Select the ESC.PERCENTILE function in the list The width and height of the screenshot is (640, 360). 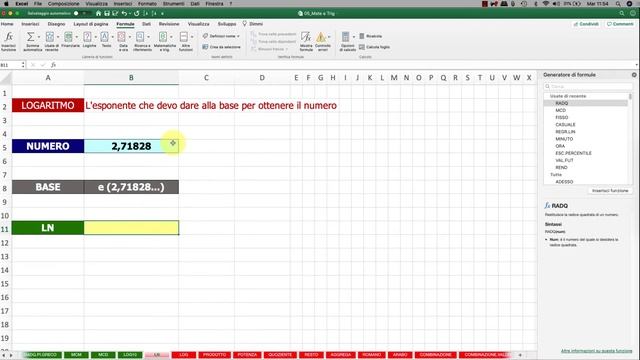573,153
